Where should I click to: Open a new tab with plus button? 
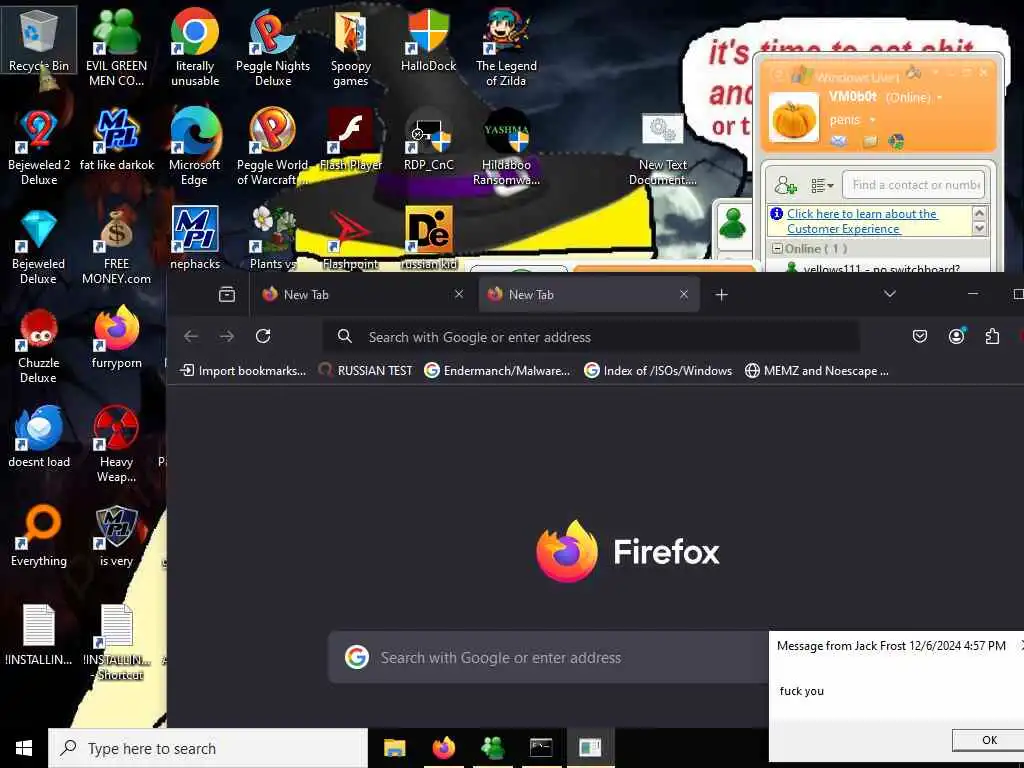(x=721, y=295)
